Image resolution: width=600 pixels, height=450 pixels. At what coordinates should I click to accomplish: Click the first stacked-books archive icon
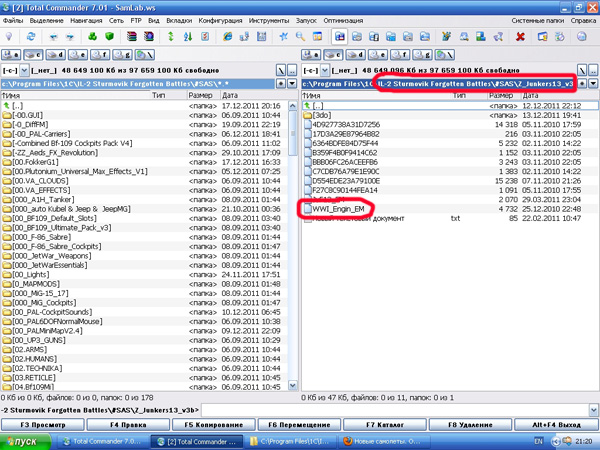132,37
